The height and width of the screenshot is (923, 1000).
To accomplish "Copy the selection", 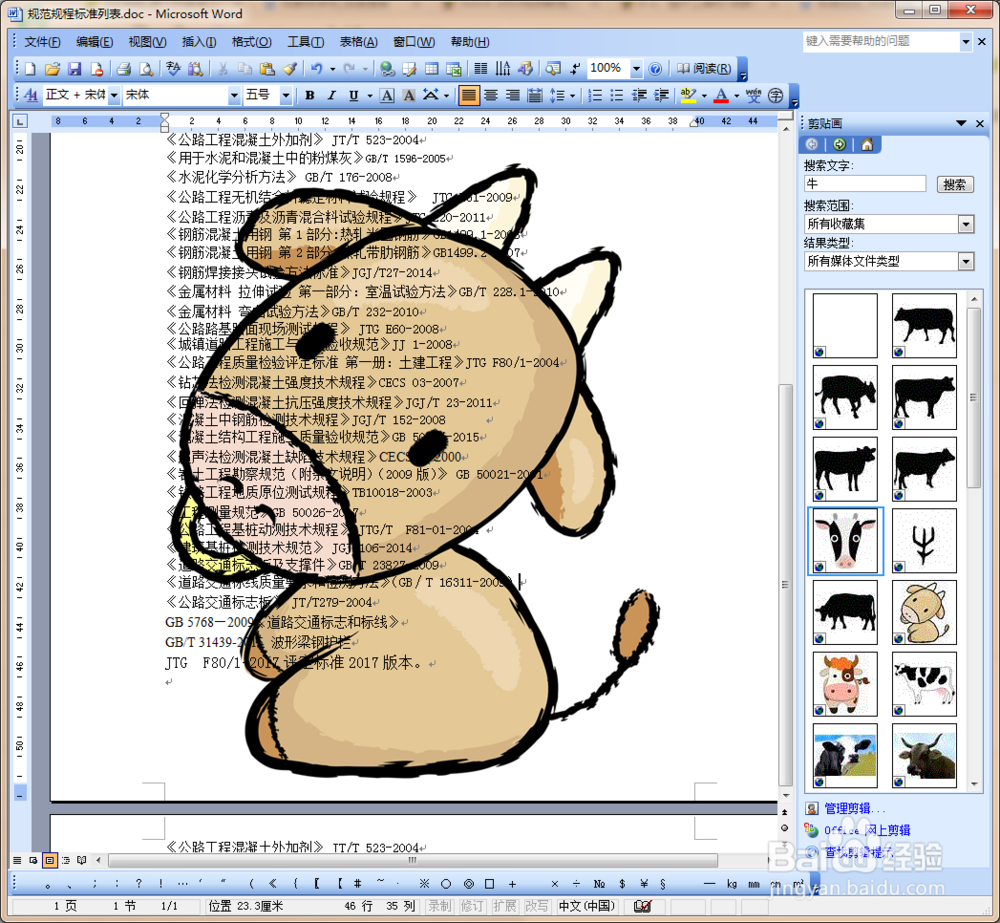I will (x=245, y=68).
